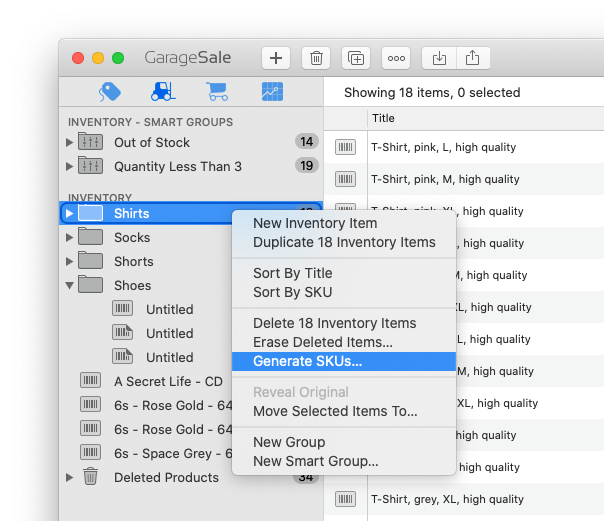Viewport: 604px width, 521px height.
Task: Select A Secret Life - CD item
Action: tap(168, 381)
